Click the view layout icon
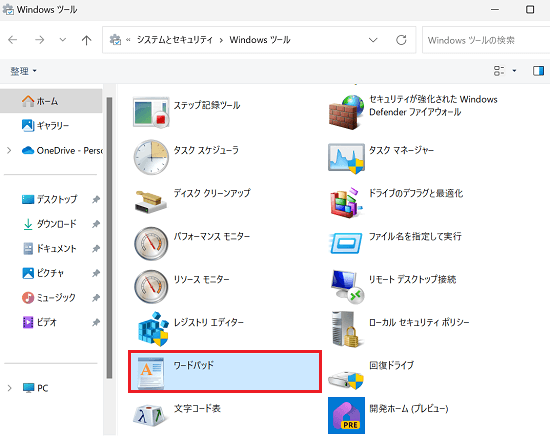This screenshot has height=437, width=550. click(499, 71)
